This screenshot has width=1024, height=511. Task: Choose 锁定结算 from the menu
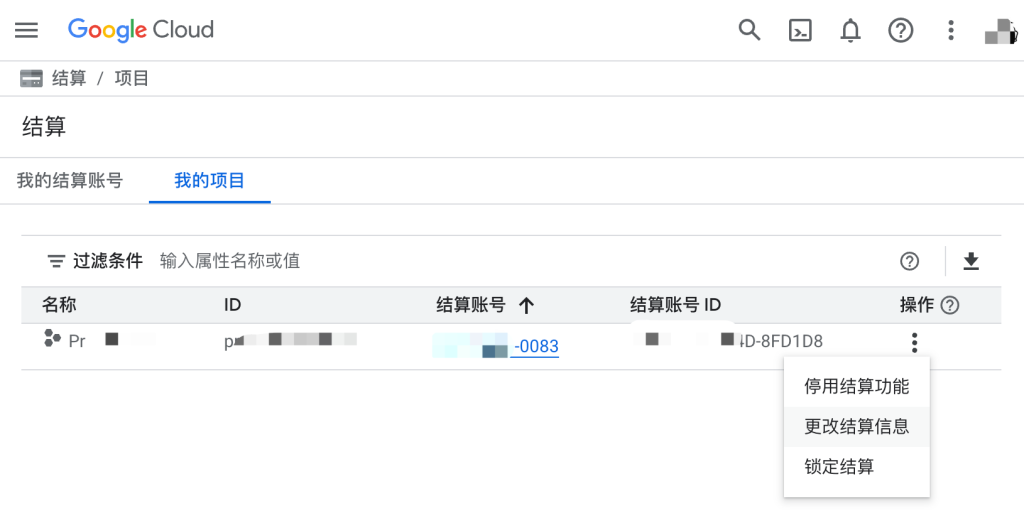[839, 466]
